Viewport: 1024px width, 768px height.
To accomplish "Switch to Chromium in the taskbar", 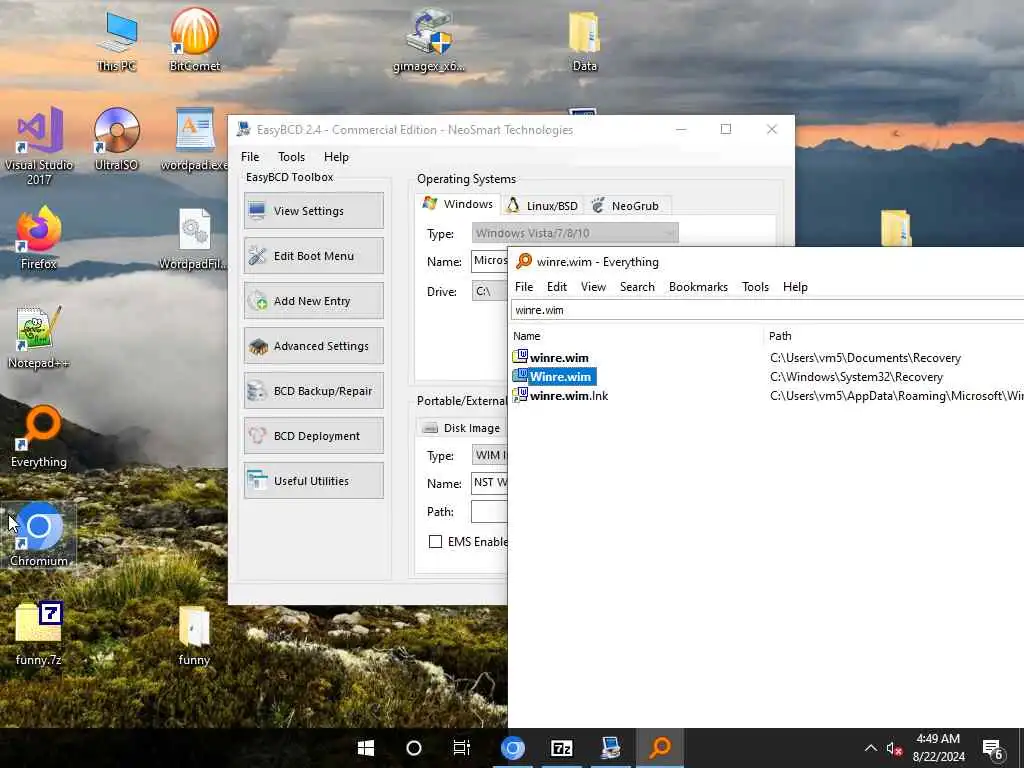I will coord(513,748).
